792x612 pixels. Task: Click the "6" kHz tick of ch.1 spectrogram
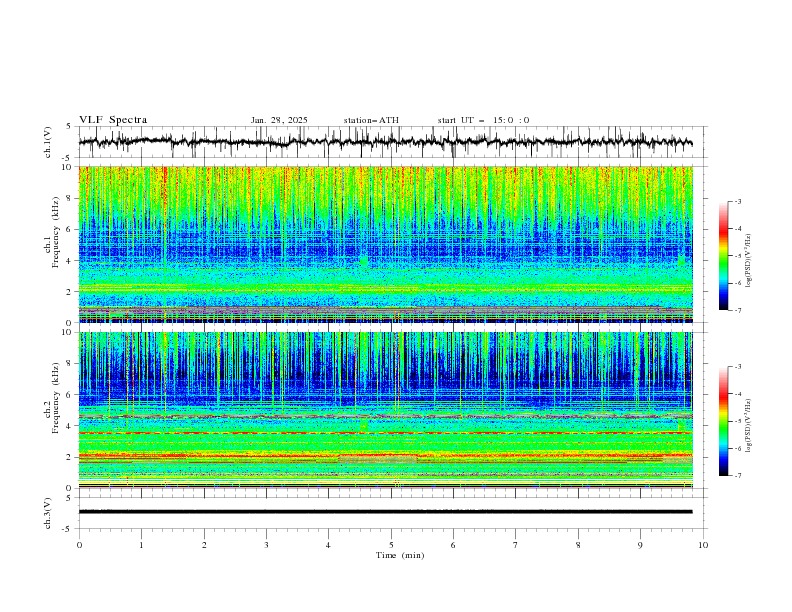70,229
